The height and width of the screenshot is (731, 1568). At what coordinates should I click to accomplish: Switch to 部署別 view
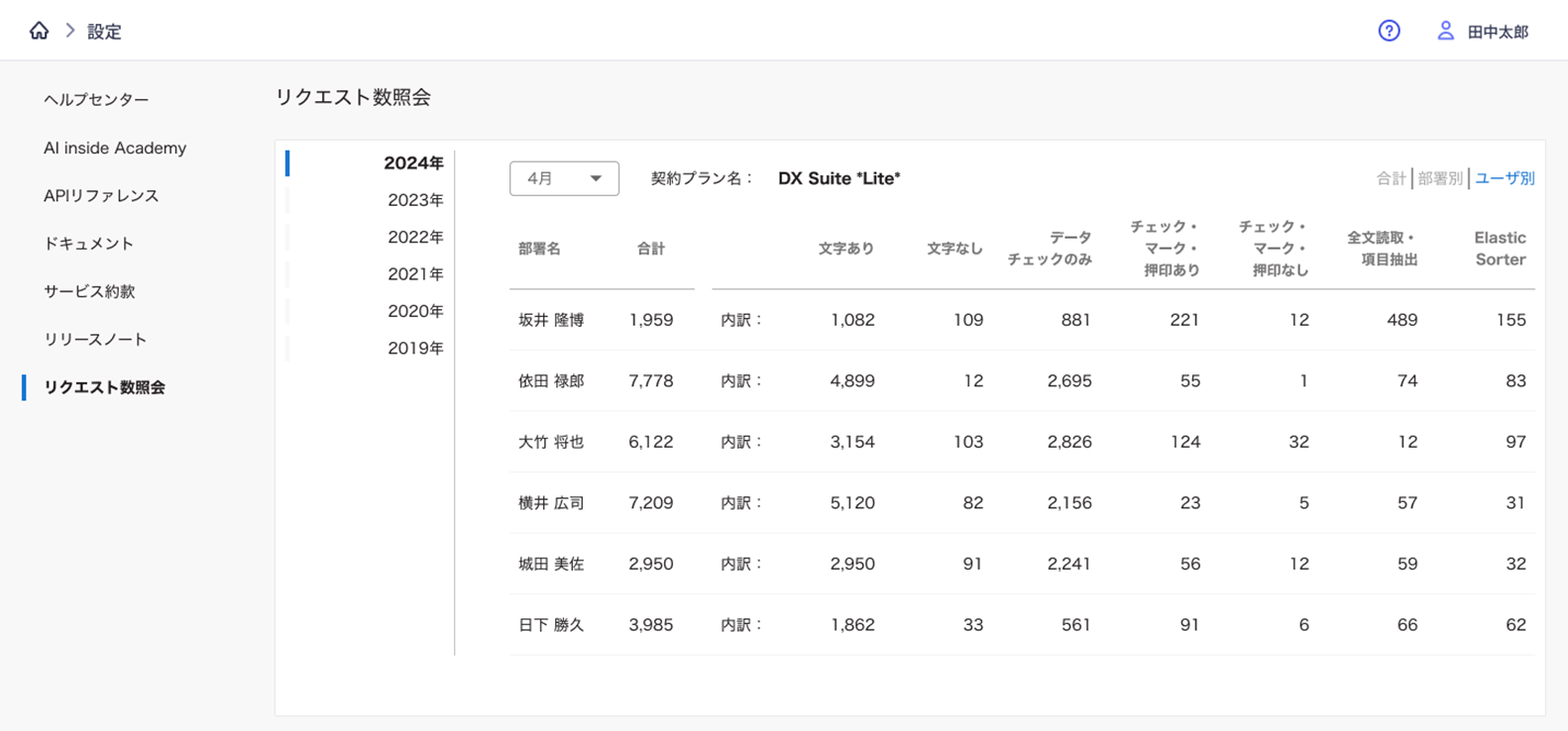(1439, 178)
